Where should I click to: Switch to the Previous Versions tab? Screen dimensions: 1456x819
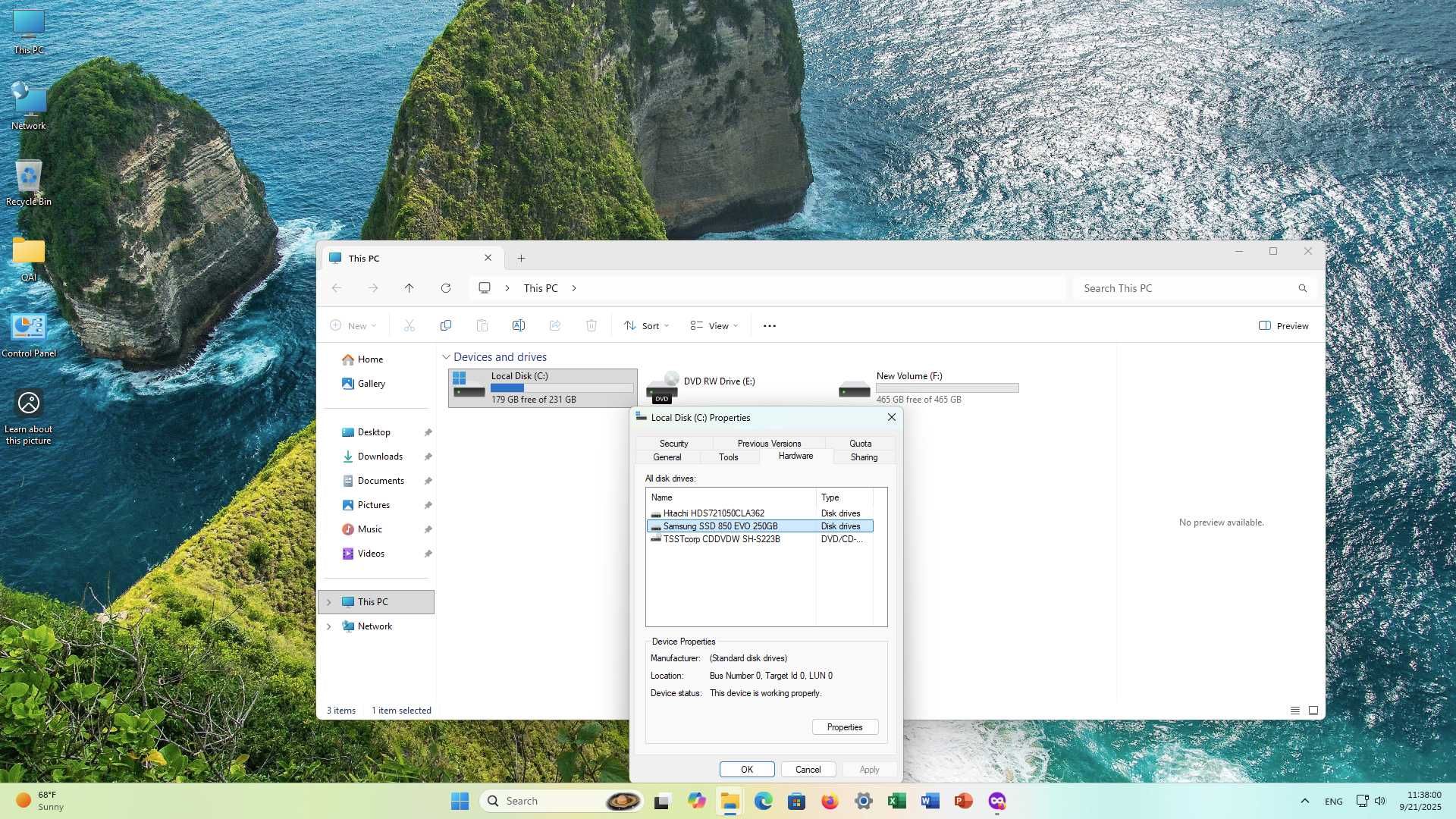[x=769, y=444]
